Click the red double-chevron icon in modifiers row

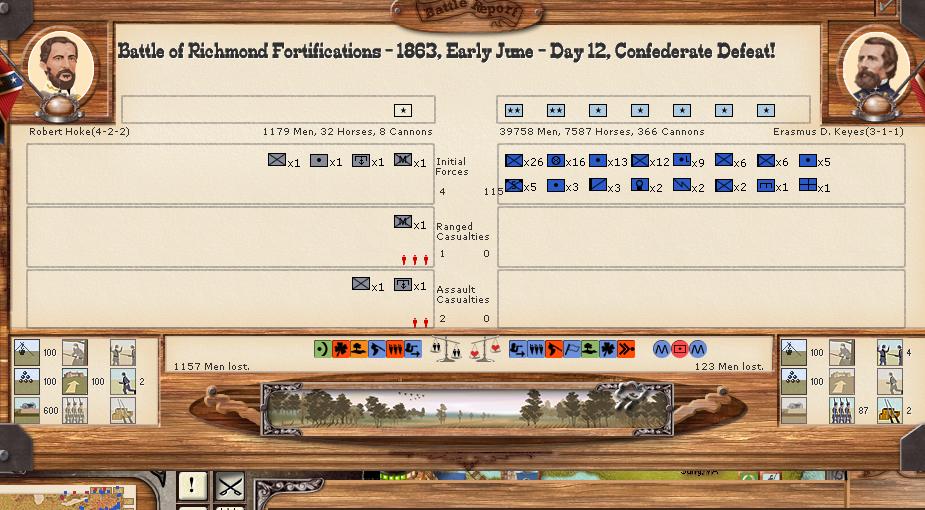coord(626,349)
